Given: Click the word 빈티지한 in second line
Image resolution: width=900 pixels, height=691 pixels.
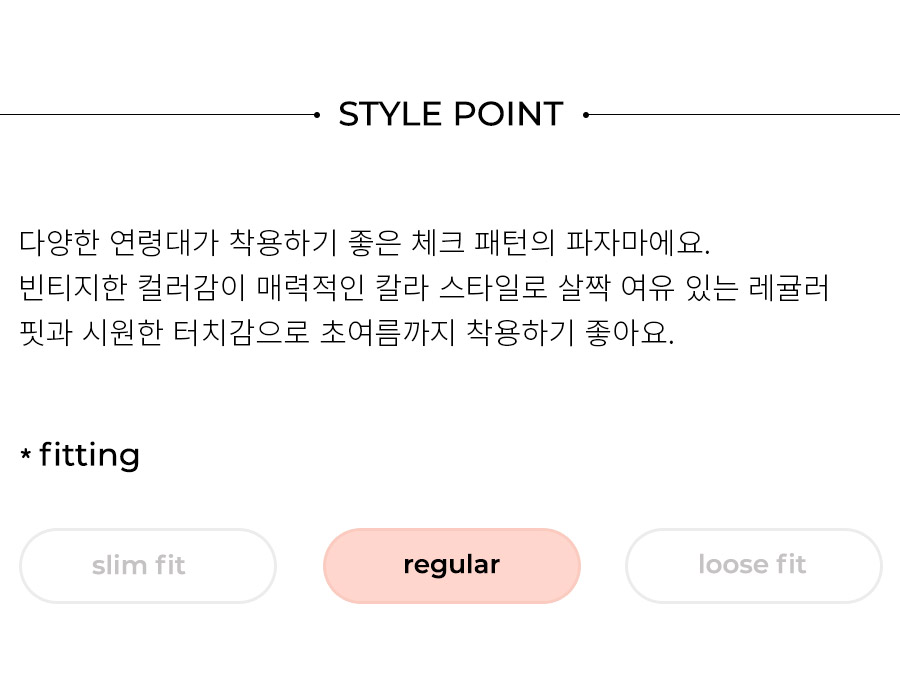Looking at the screenshot, I should click(73, 288).
